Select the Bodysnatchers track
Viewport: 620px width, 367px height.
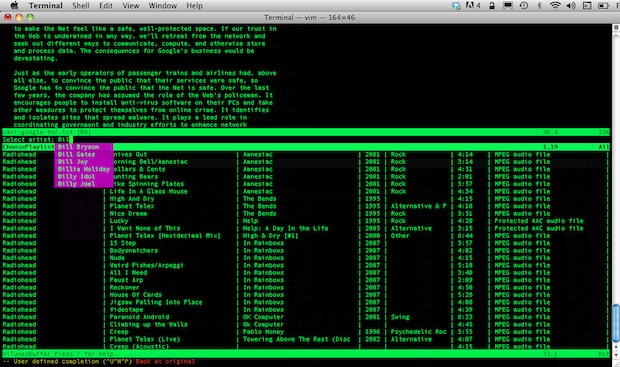(134, 250)
